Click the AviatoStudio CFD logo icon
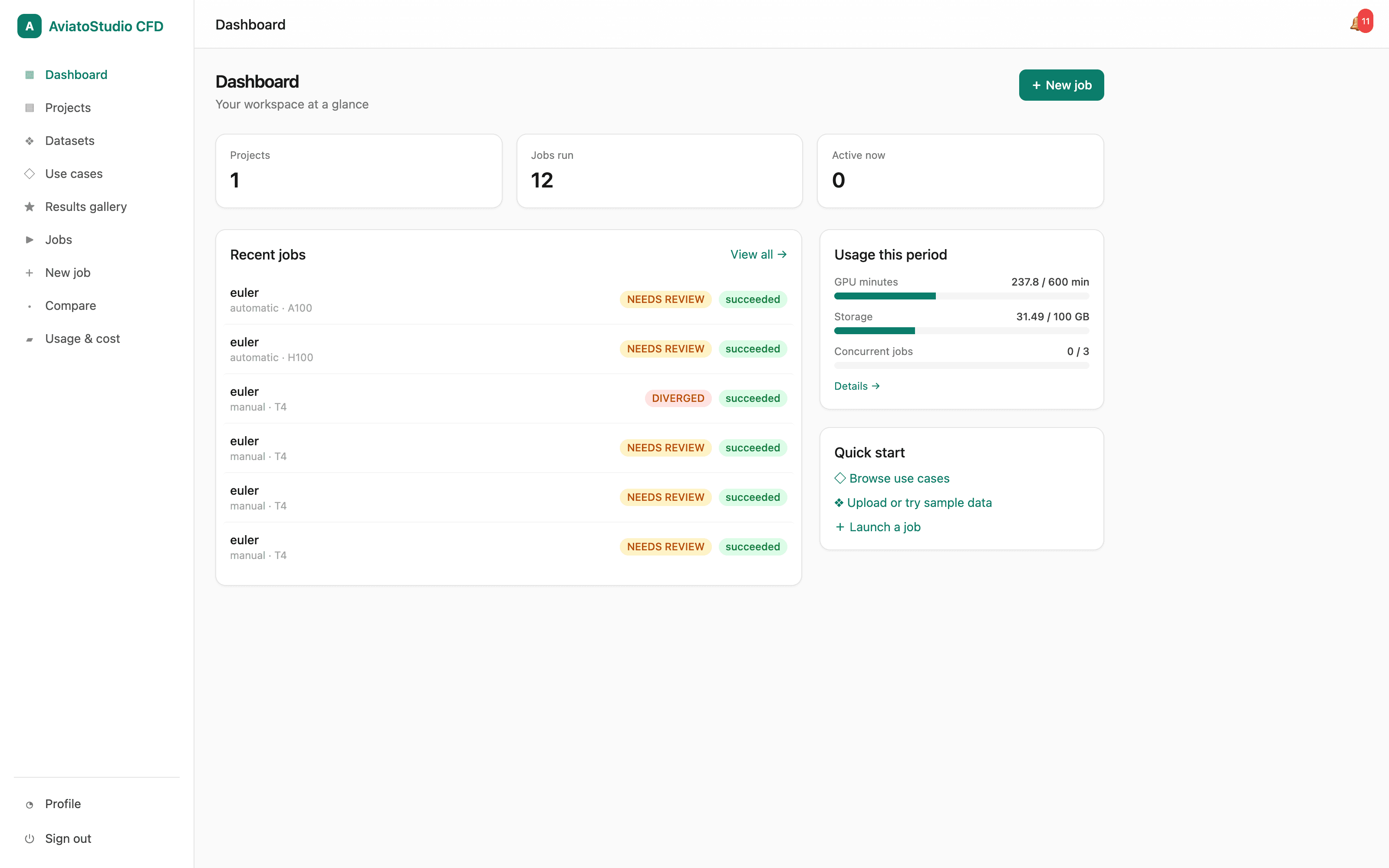Image resolution: width=1389 pixels, height=868 pixels. [x=29, y=26]
